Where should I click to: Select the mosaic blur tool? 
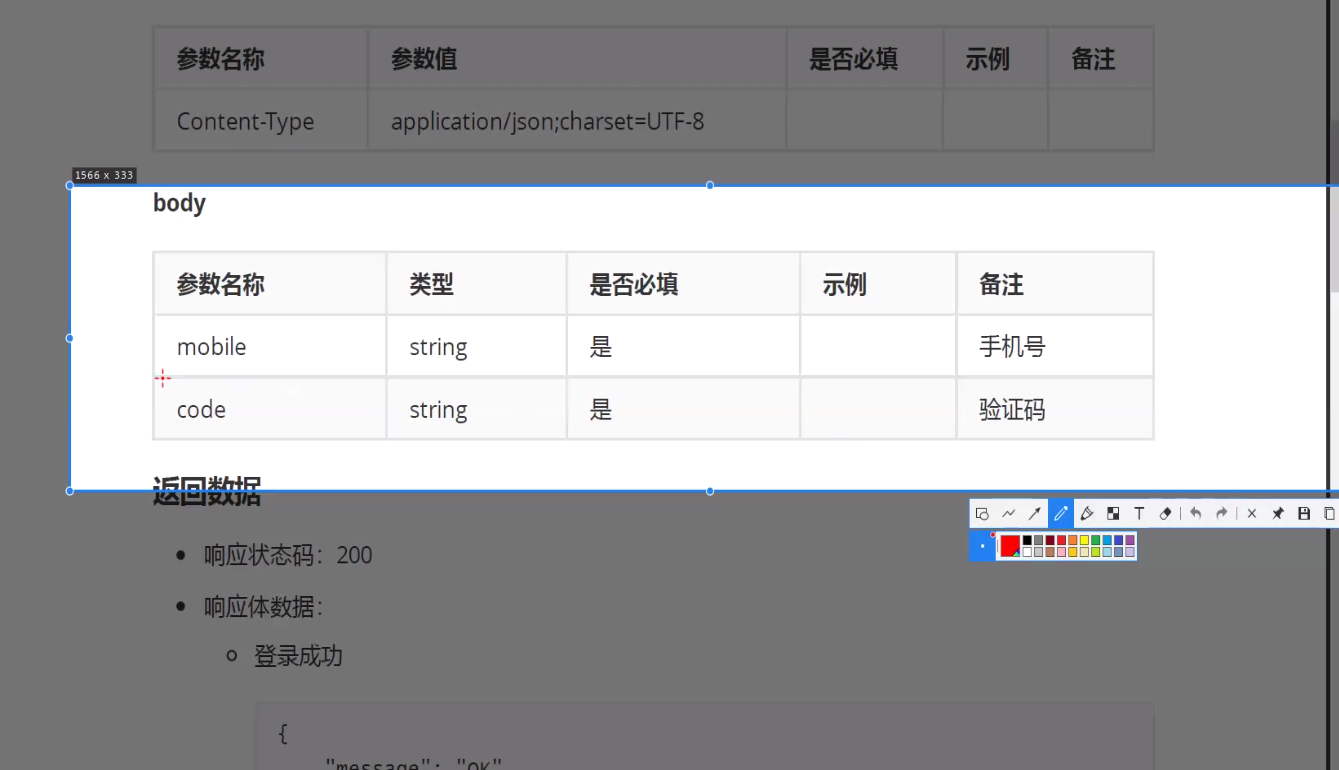coord(1113,513)
